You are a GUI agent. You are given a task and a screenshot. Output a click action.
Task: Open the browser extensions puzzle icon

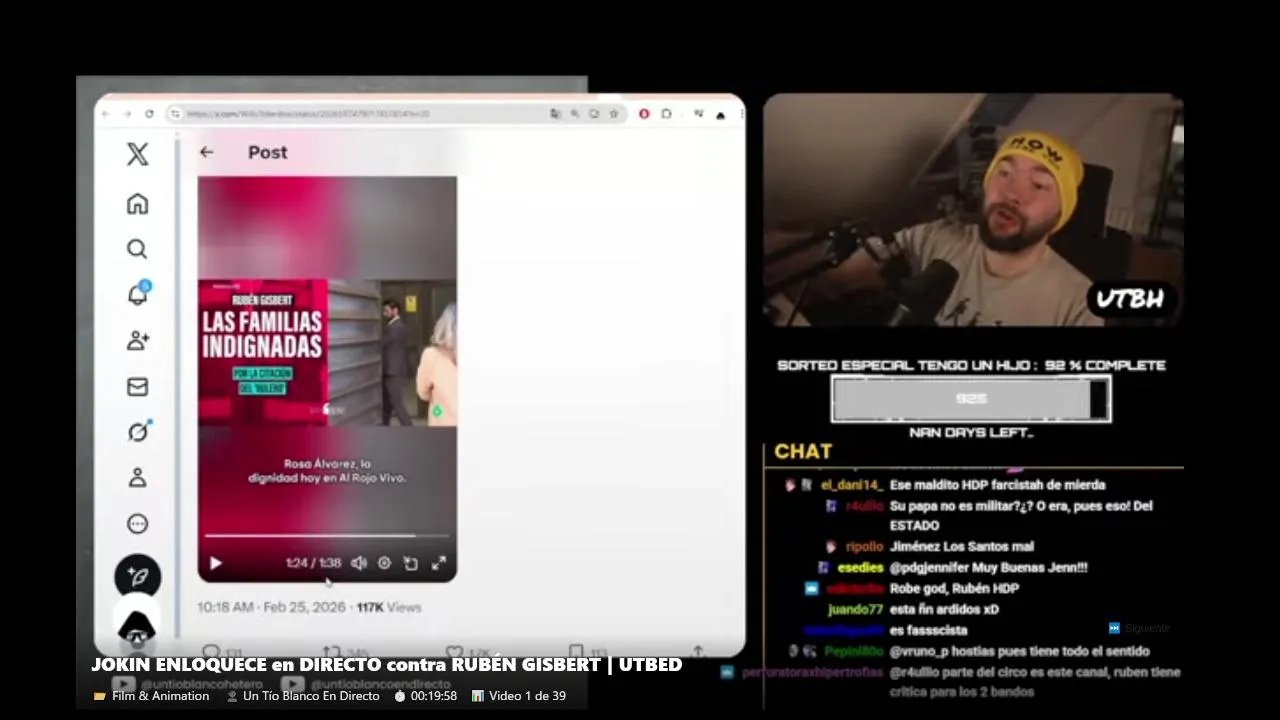point(667,114)
